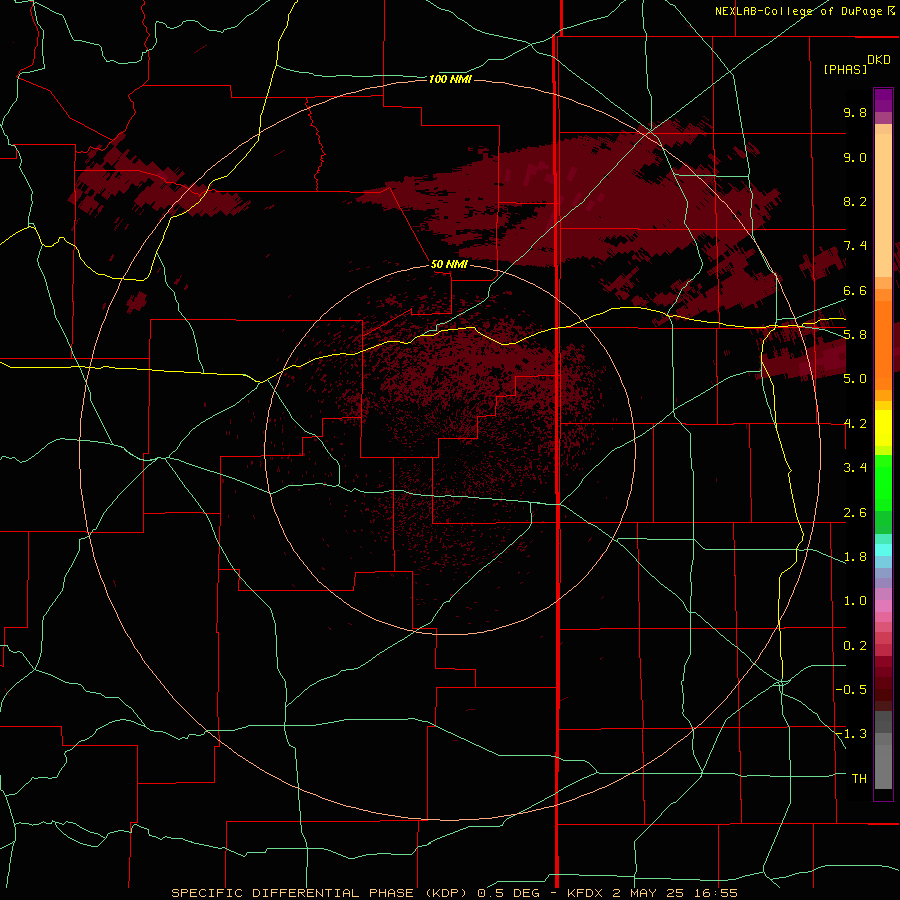The image size is (900, 900).
Task: Click the "100 NMI" range ring label
Action: 450,79
